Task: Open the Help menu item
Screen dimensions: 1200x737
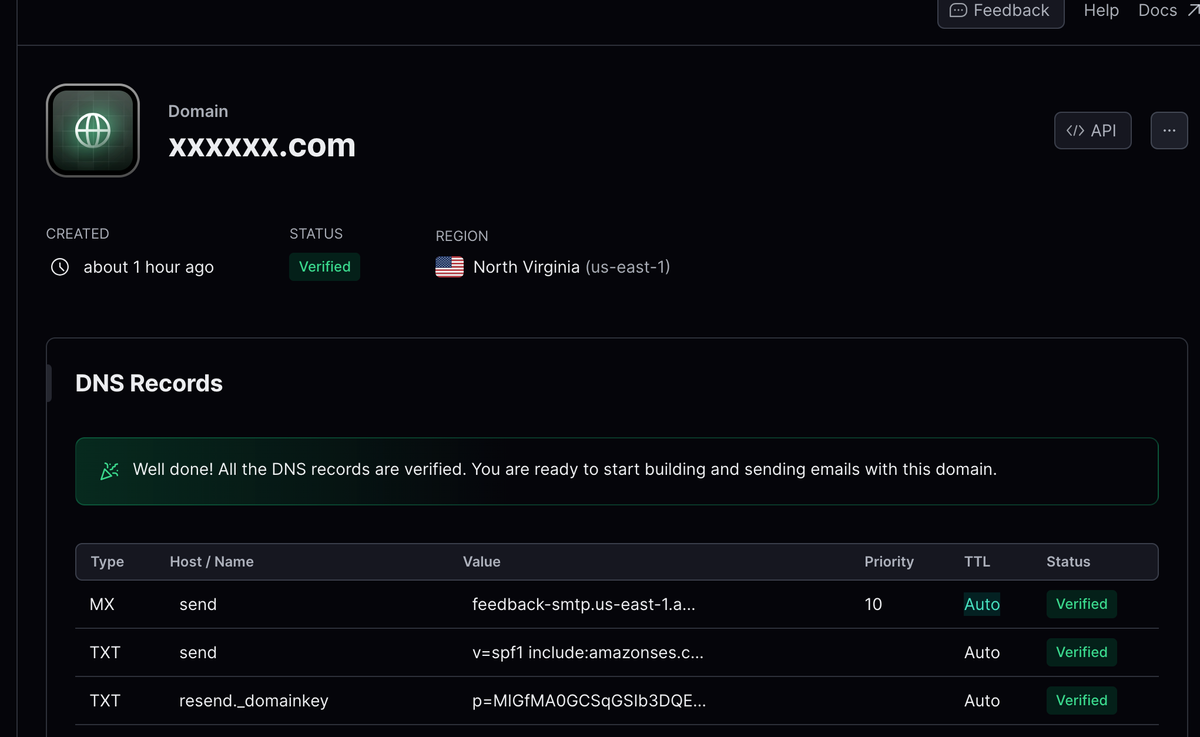Action: (x=1101, y=10)
